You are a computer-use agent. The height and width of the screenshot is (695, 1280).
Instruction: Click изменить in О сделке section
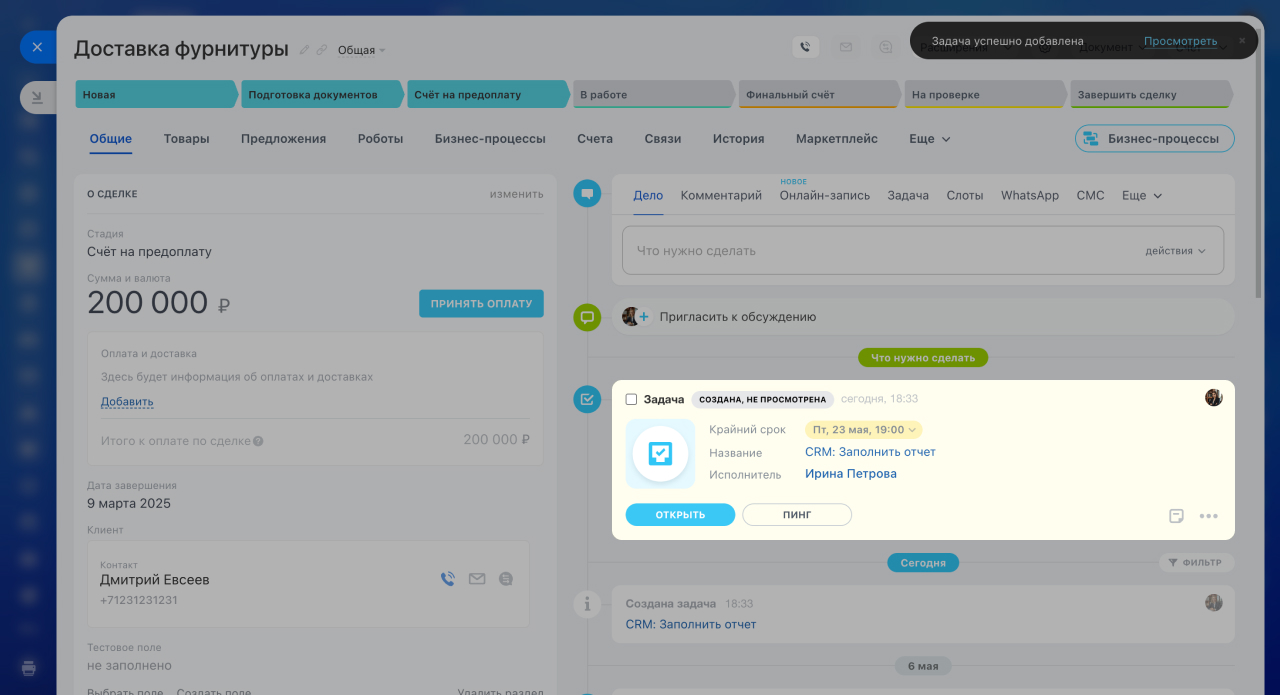pyautogui.click(x=517, y=194)
